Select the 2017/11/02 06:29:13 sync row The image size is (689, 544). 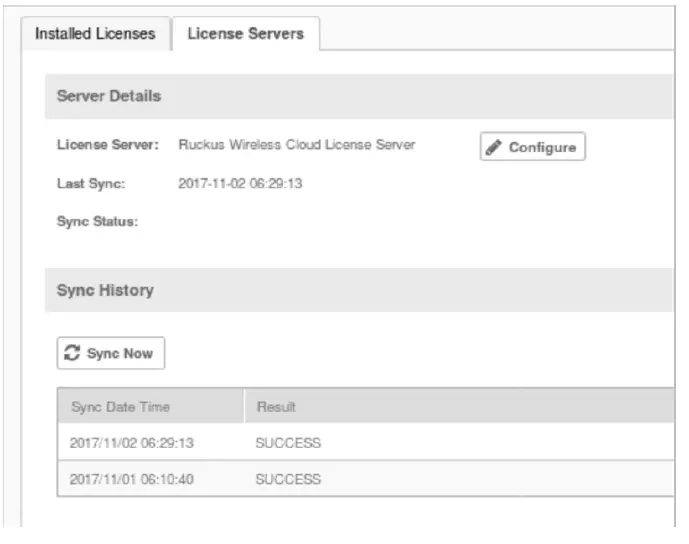(x=366, y=442)
